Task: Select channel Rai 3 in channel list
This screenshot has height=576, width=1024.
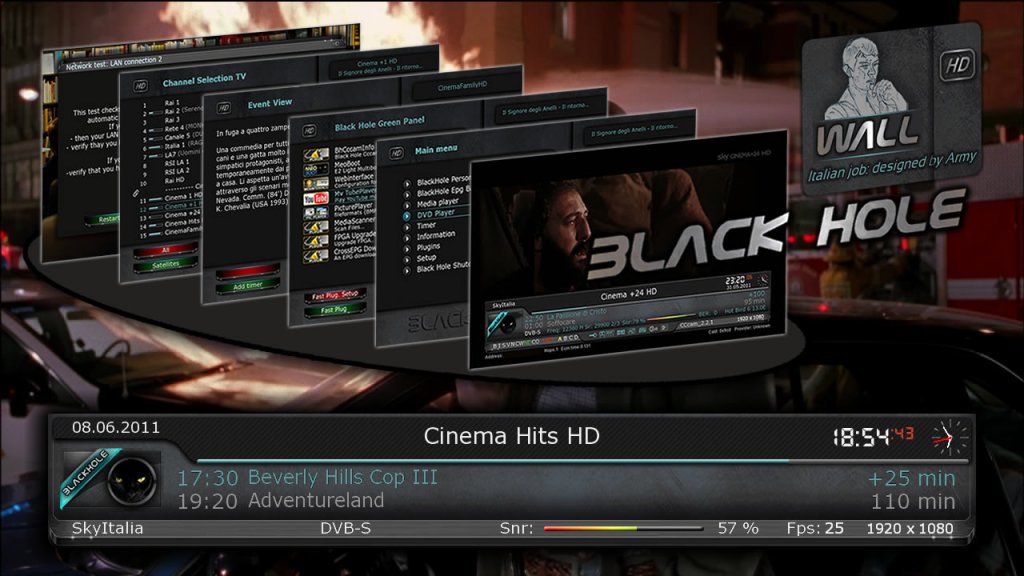Action: click(x=172, y=120)
